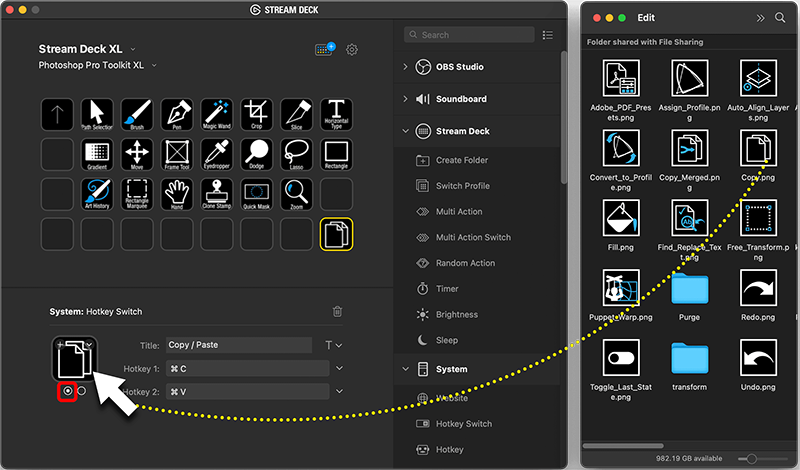Select the Slice key
Viewport: 800px width, 470px height.
tap(296, 114)
